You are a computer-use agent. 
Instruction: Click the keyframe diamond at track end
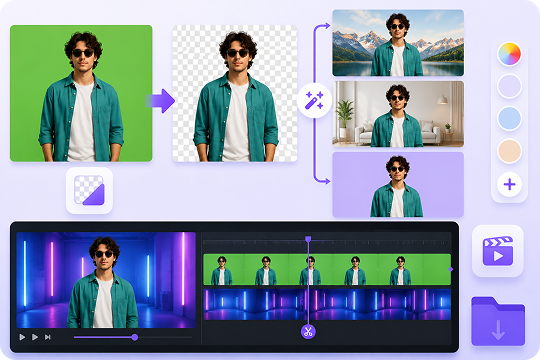click(451, 269)
